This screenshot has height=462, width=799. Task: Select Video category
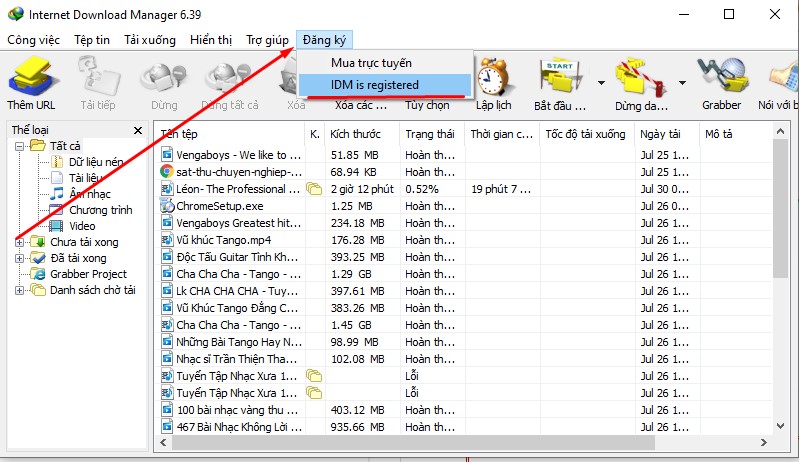[82, 226]
